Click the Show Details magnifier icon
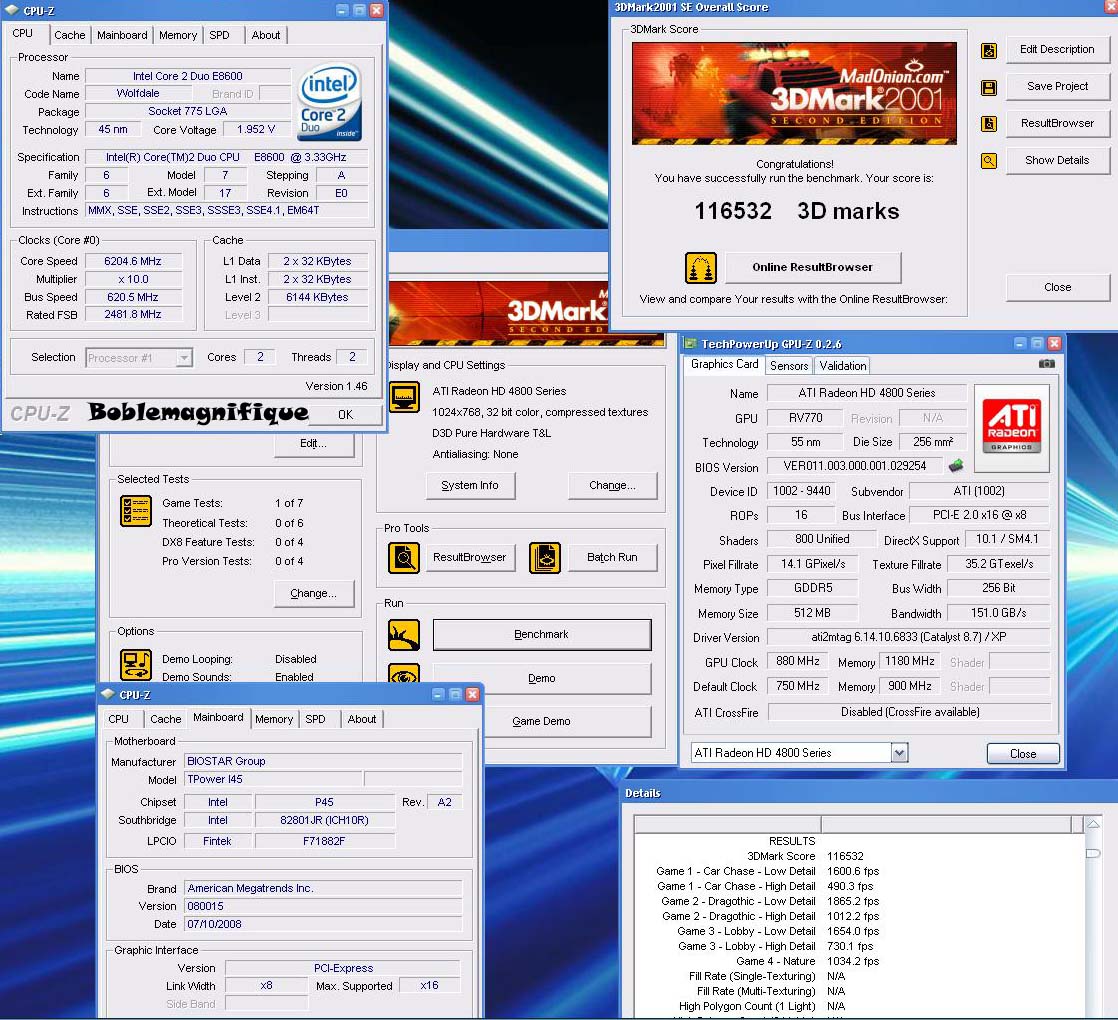 coord(989,161)
